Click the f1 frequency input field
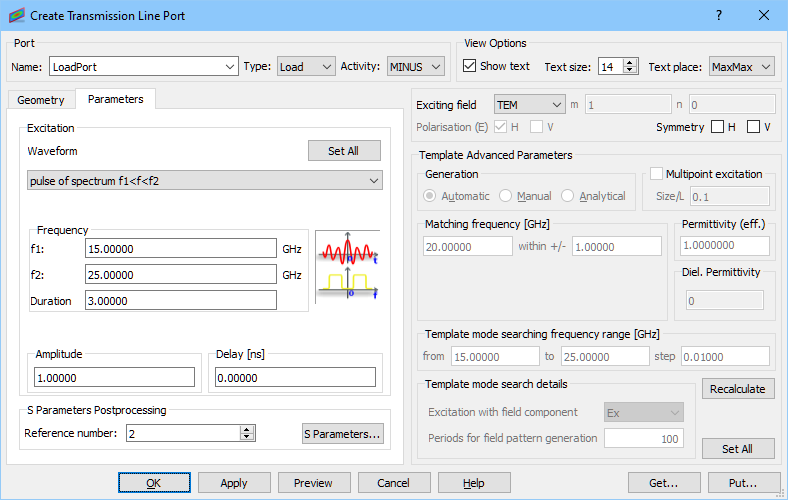Screen dimensions: 788x500 coord(181,248)
